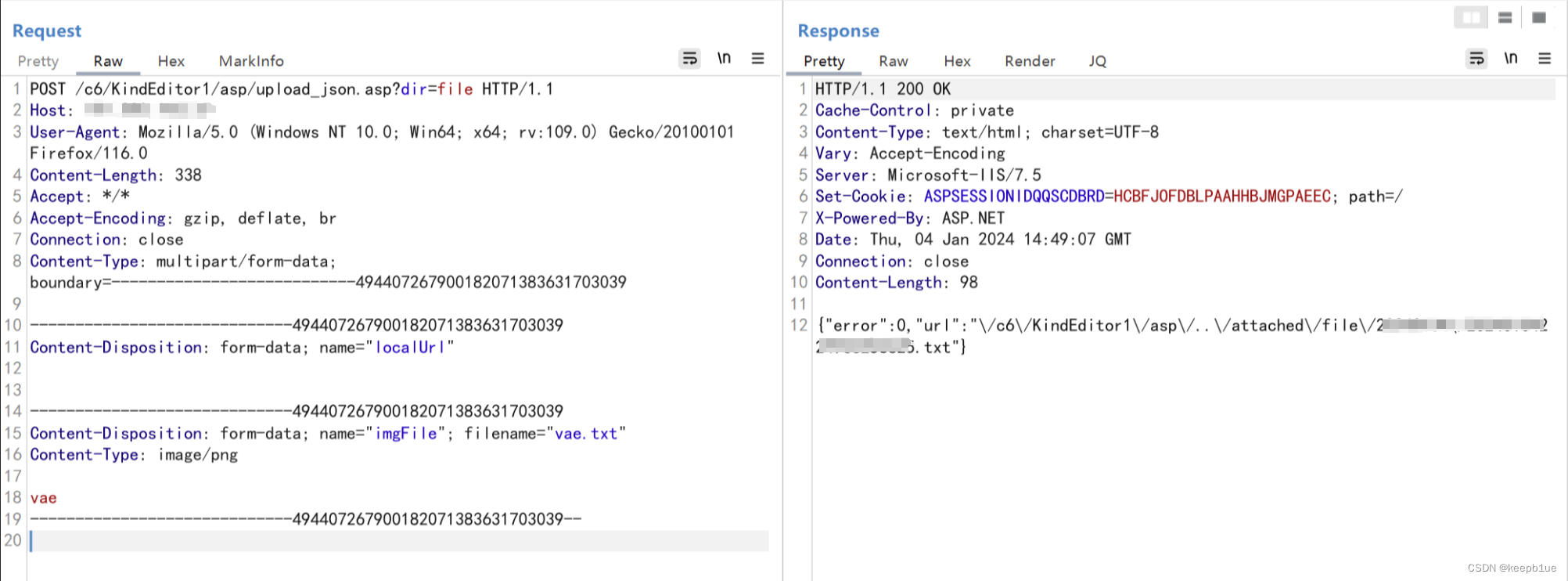The image size is (1568, 581).
Task: Open the Response Pretty tab
Action: 824,61
